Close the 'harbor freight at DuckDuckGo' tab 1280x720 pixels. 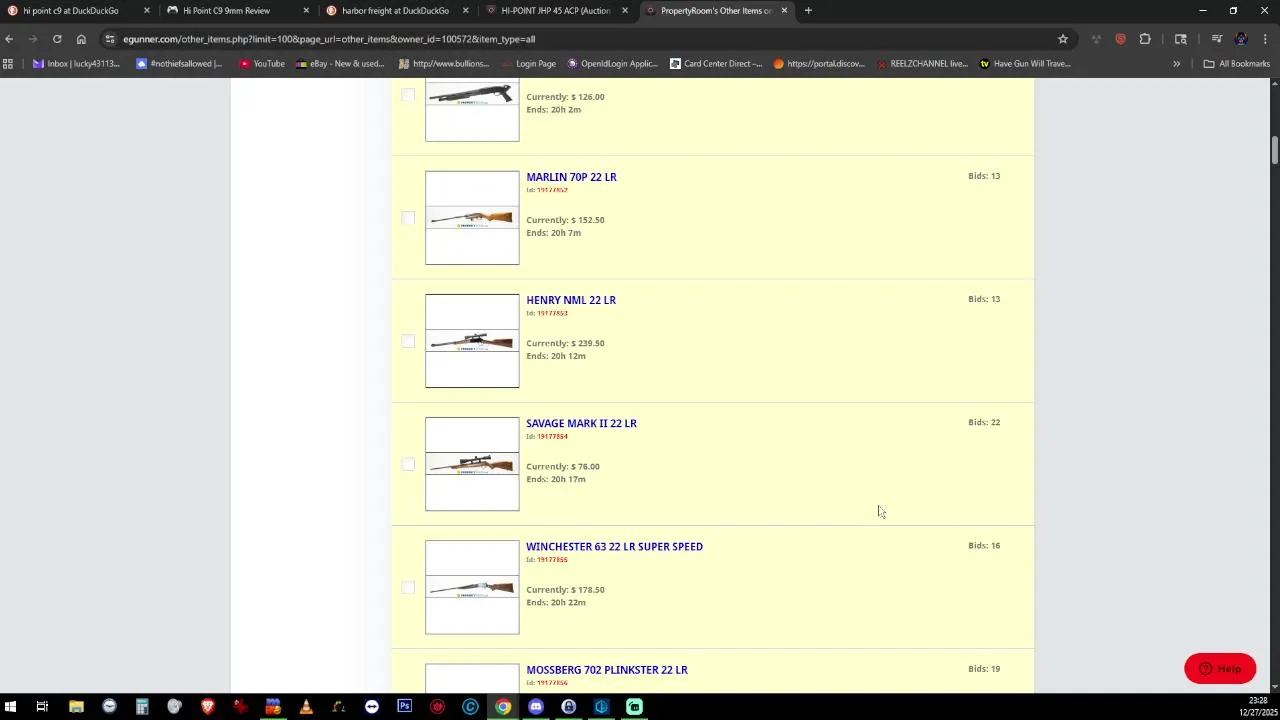(x=466, y=11)
